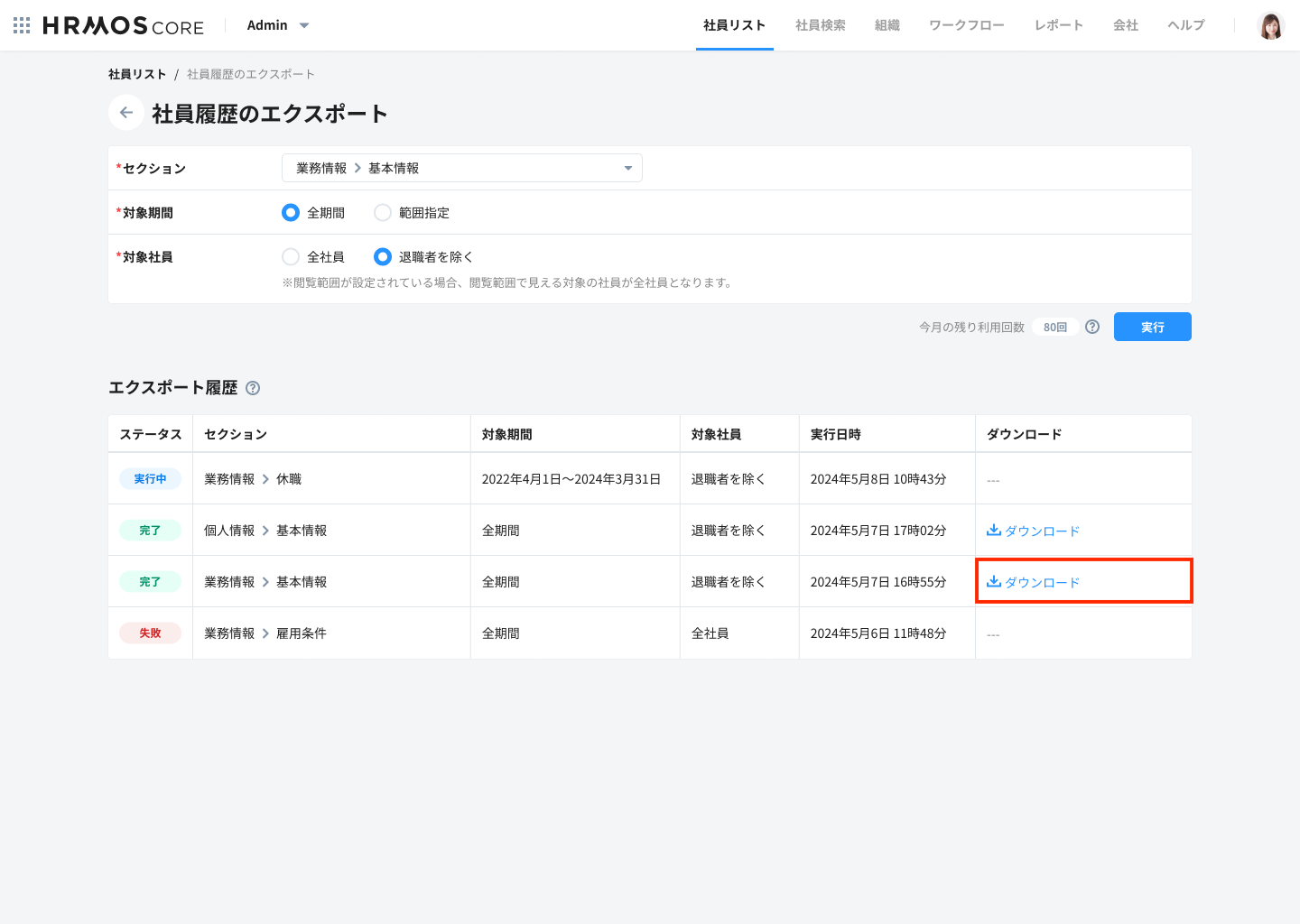This screenshot has width=1300, height=924.
Task: Click the download icon for 個人情報 export
Action: click(992, 531)
